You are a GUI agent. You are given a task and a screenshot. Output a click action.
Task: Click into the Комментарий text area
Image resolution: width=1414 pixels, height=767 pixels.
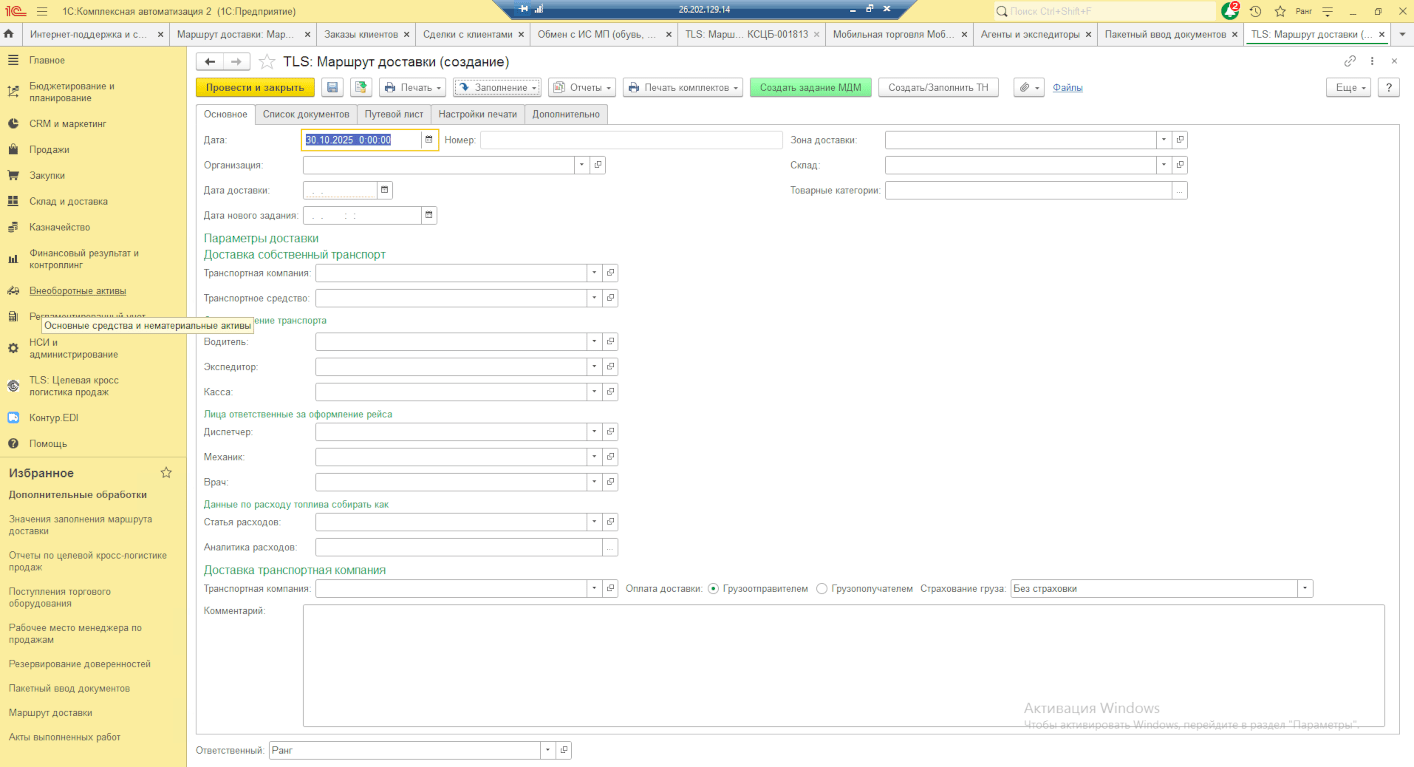(x=843, y=665)
